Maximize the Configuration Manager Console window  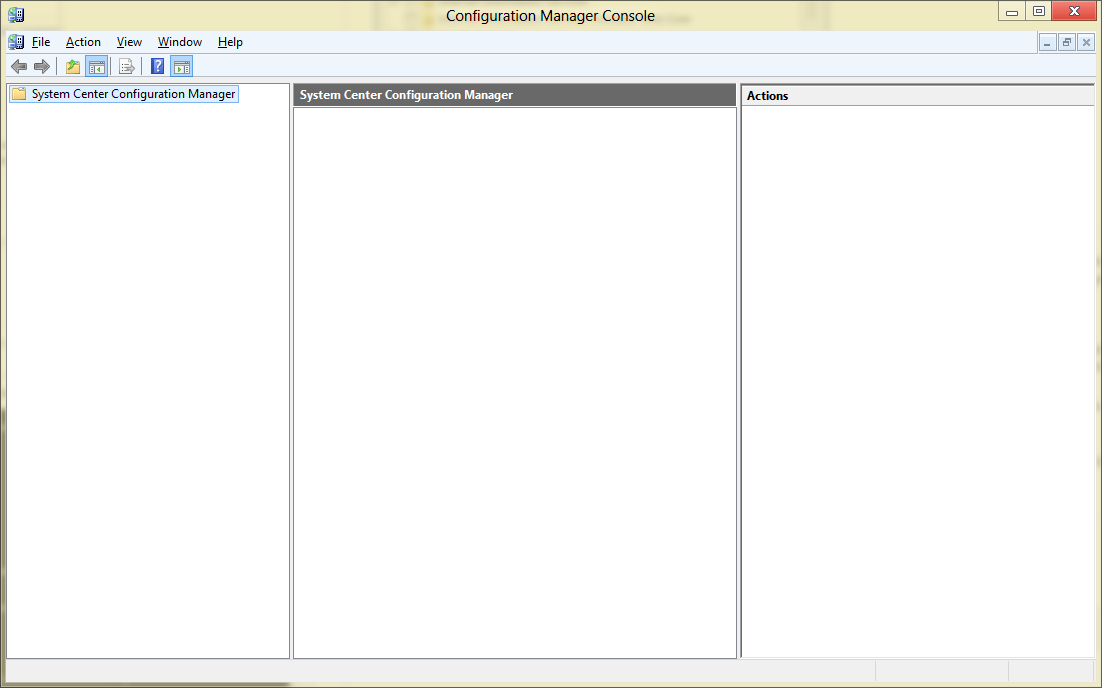point(1039,11)
